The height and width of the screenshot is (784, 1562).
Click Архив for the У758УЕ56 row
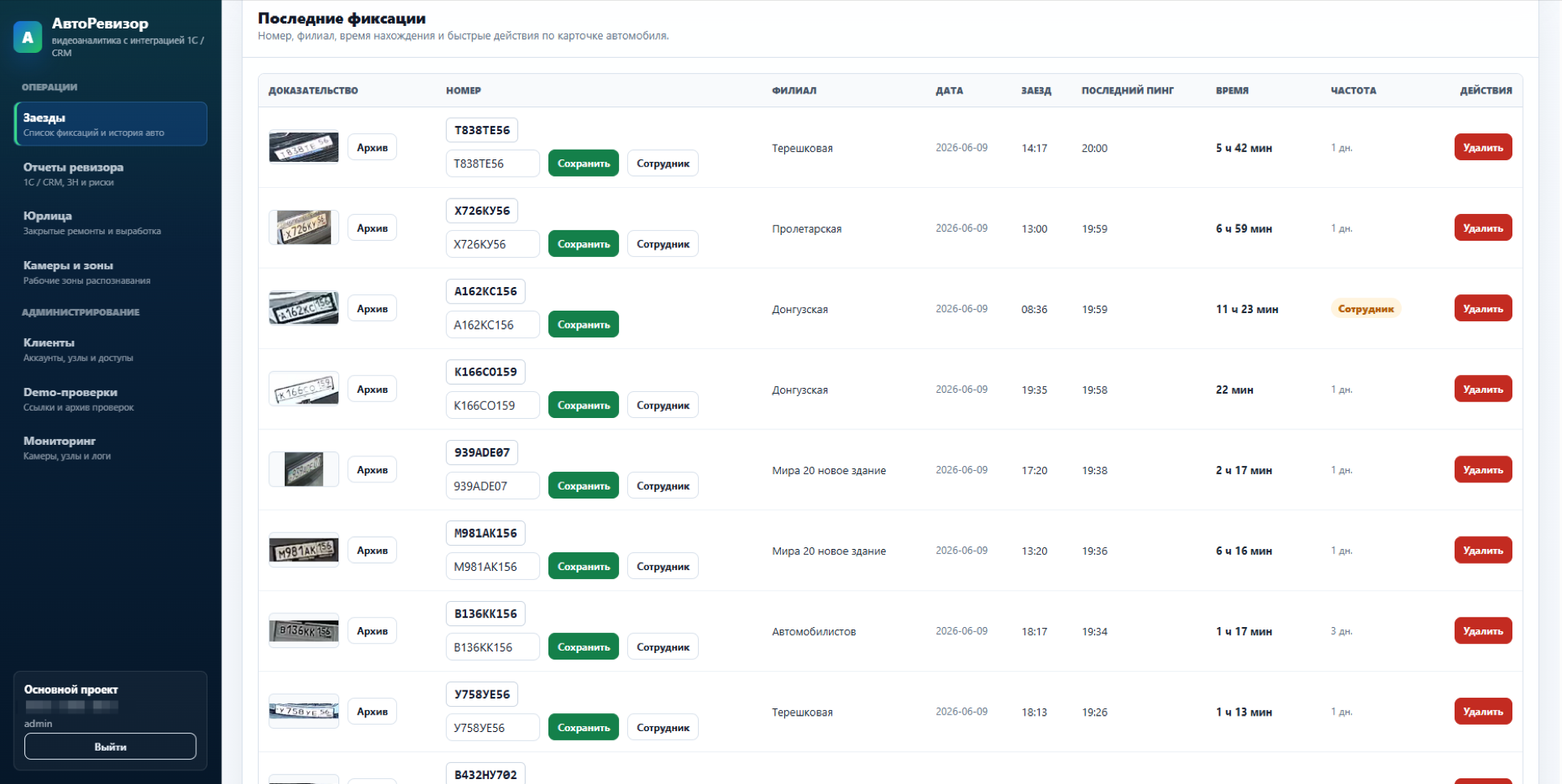point(372,712)
